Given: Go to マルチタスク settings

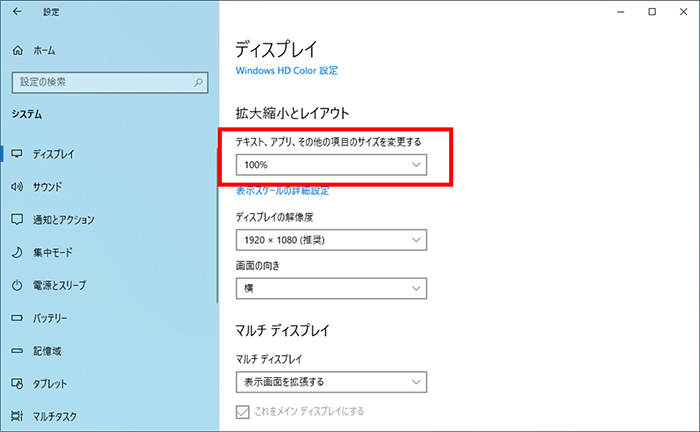Looking at the screenshot, I should click(x=55, y=417).
